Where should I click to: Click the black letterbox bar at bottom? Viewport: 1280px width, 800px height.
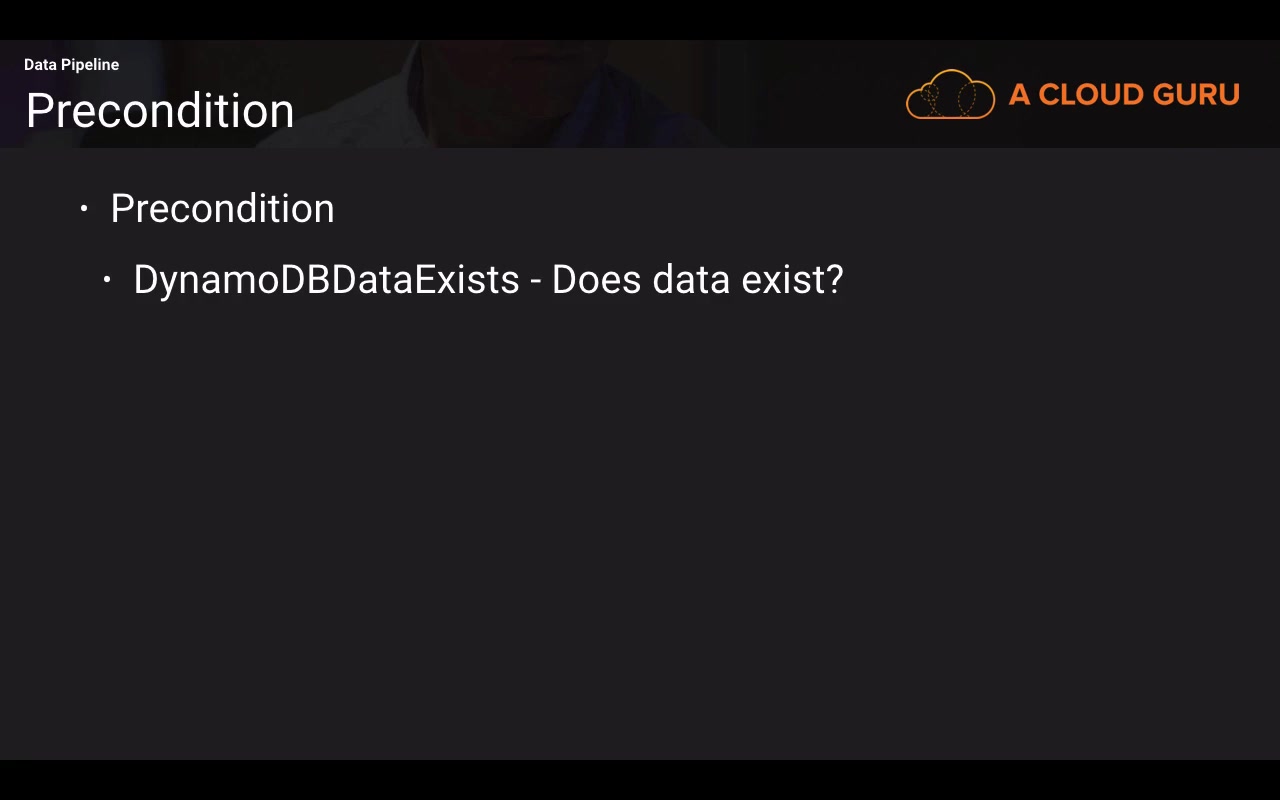point(640,781)
